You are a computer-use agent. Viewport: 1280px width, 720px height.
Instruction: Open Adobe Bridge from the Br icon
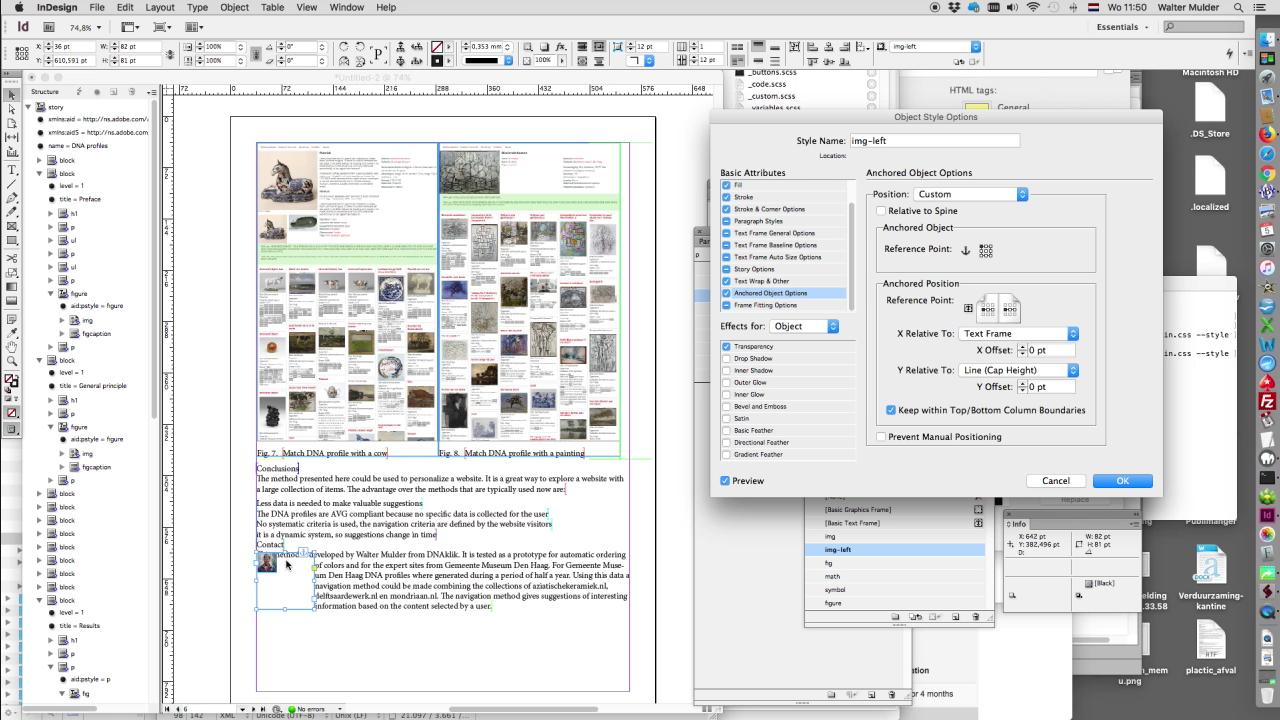pos(48,27)
